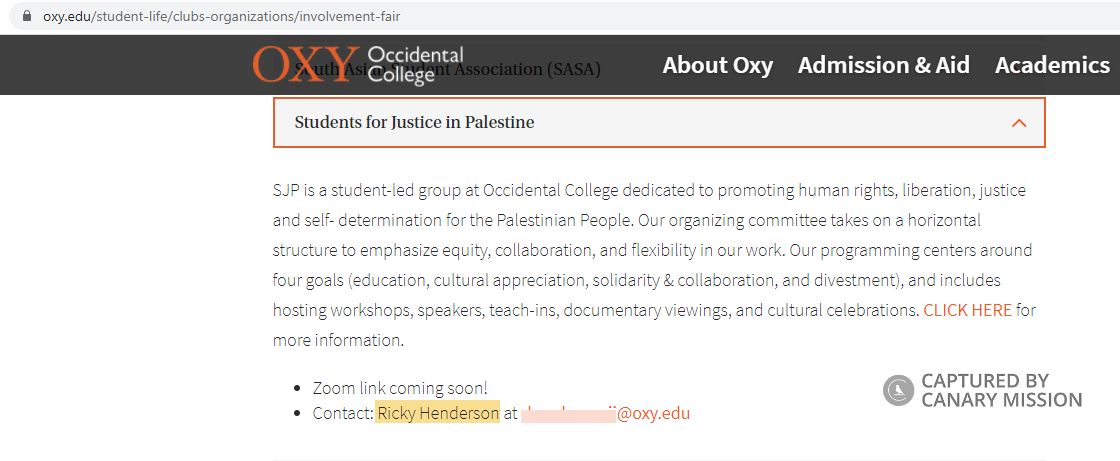Click the 'Zoom link coming soon!' text
Image resolution: width=1120 pixels, height=461 pixels.
click(x=400, y=388)
